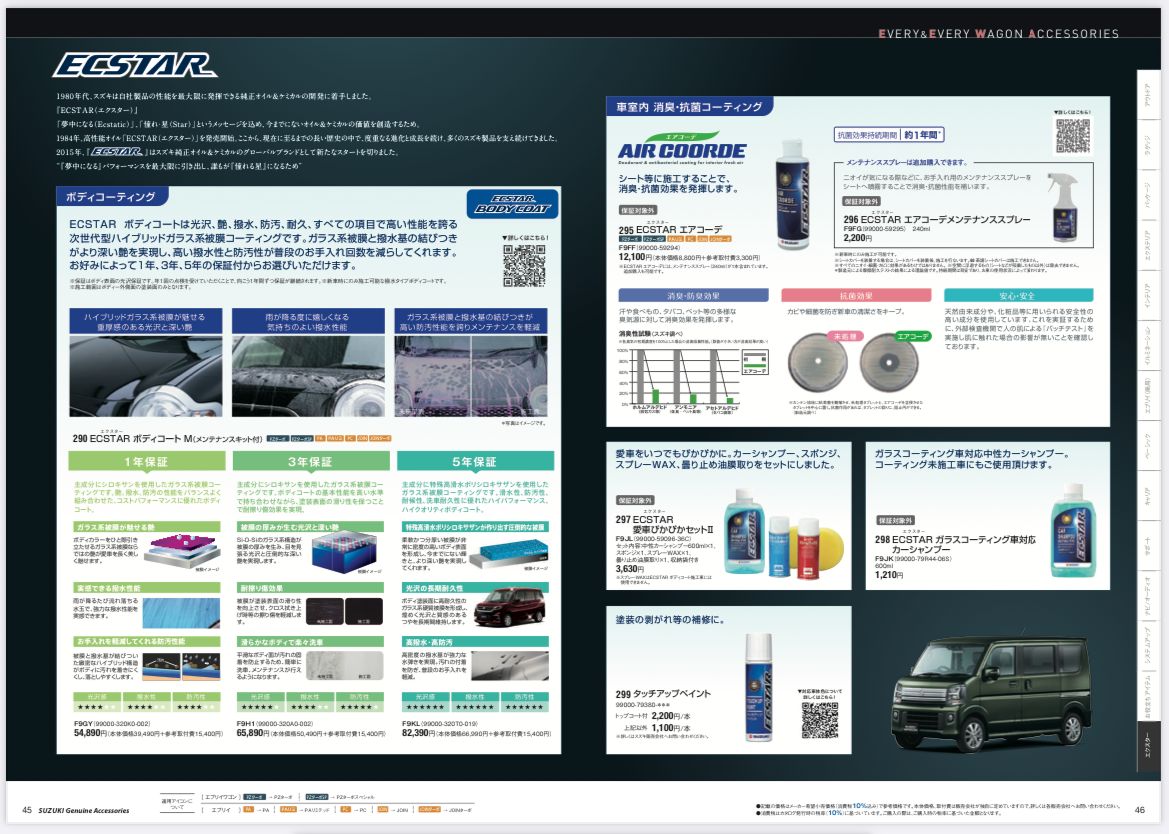
Task: Select the 1年保証 warranty header
Action: (x=146, y=462)
